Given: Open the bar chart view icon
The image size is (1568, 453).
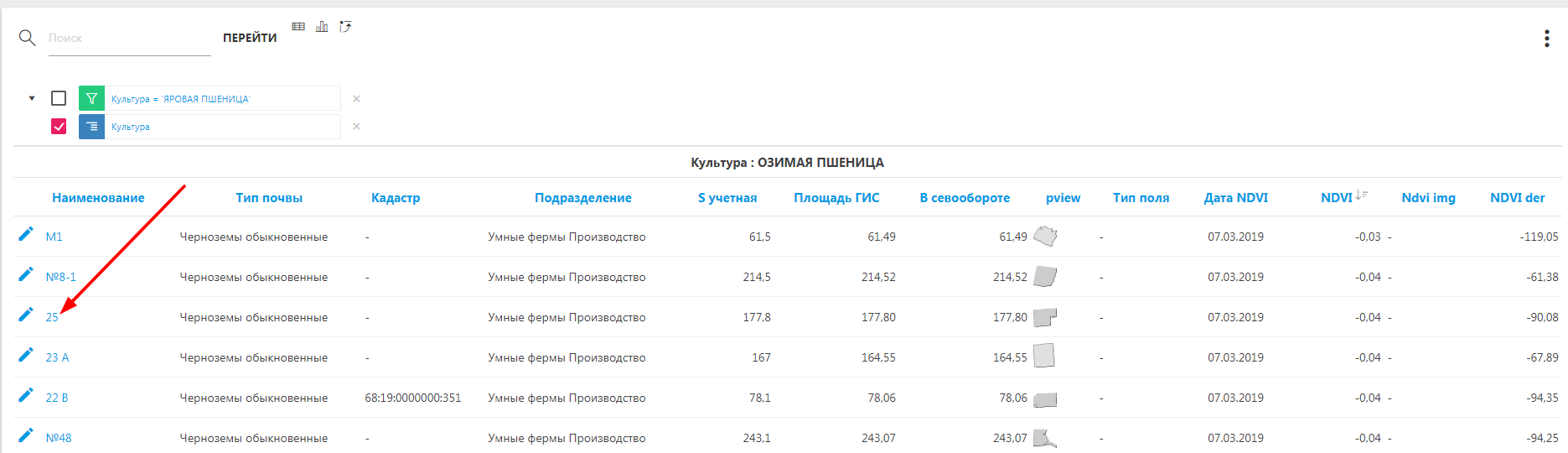Looking at the screenshot, I should [322, 27].
